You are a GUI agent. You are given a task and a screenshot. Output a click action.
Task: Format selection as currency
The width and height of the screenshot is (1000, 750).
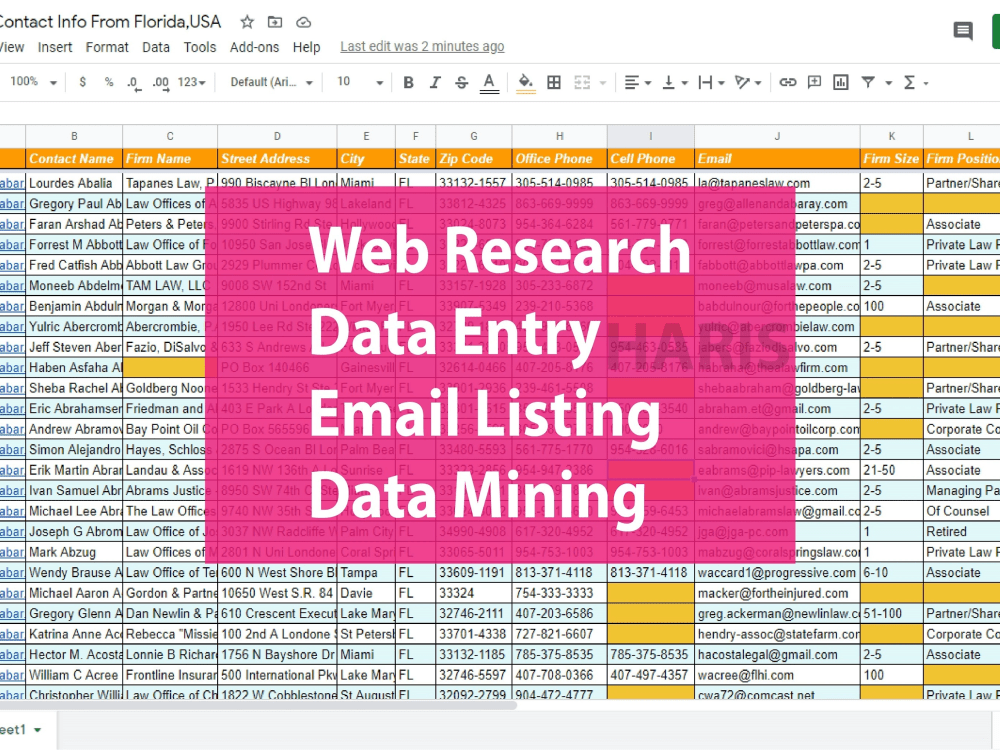click(x=85, y=82)
